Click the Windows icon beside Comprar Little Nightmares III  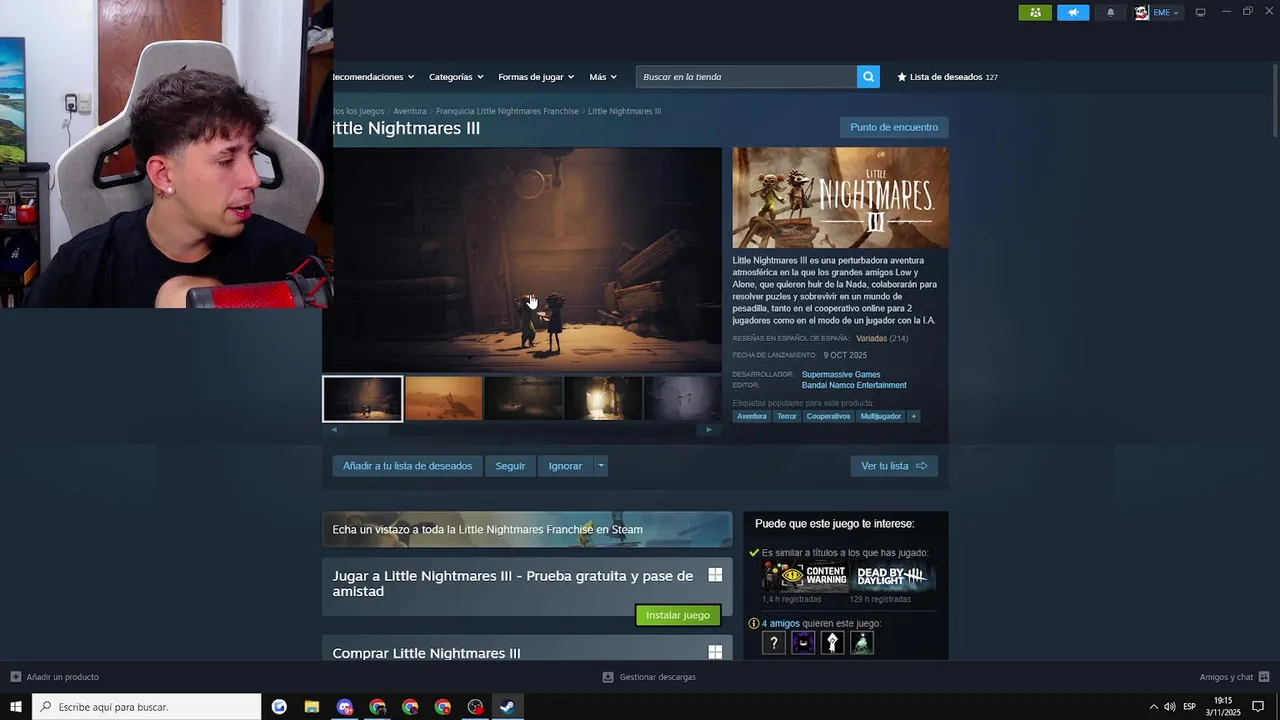[x=715, y=652]
